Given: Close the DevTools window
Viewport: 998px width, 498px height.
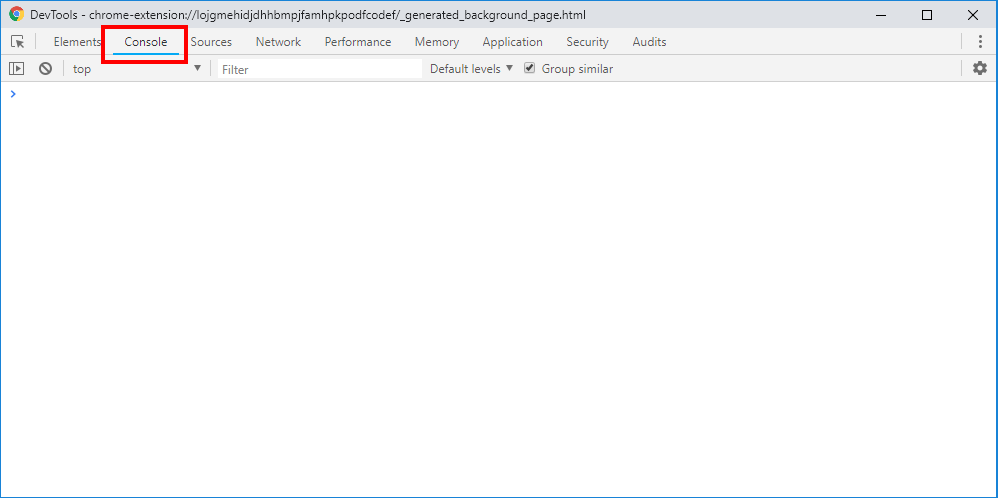Looking at the screenshot, I should pos(973,15).
